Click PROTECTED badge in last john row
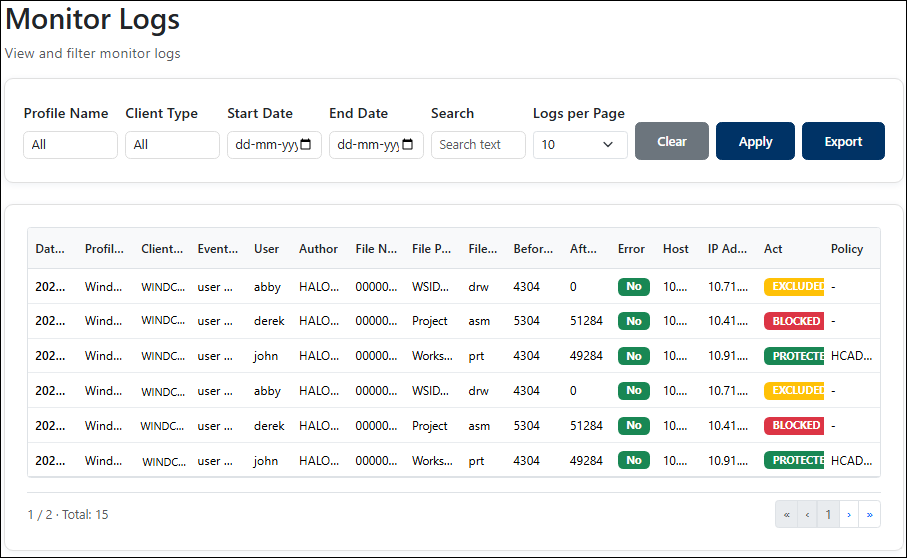907x558 pixels. pos(794,460)
